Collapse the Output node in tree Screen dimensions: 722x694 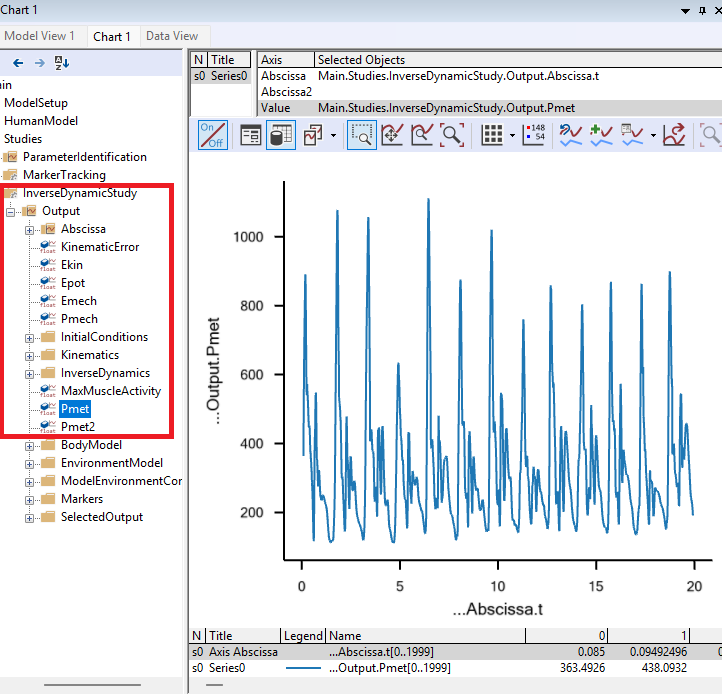click(12, 211)
